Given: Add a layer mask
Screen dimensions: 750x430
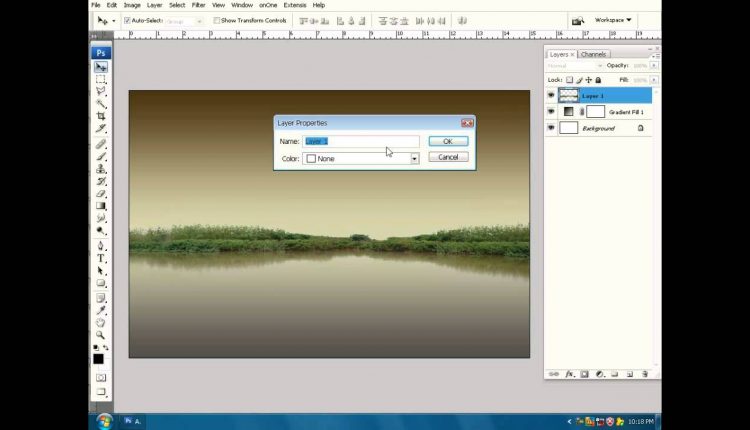Looking at the screenshot, I should coord(585,374).
